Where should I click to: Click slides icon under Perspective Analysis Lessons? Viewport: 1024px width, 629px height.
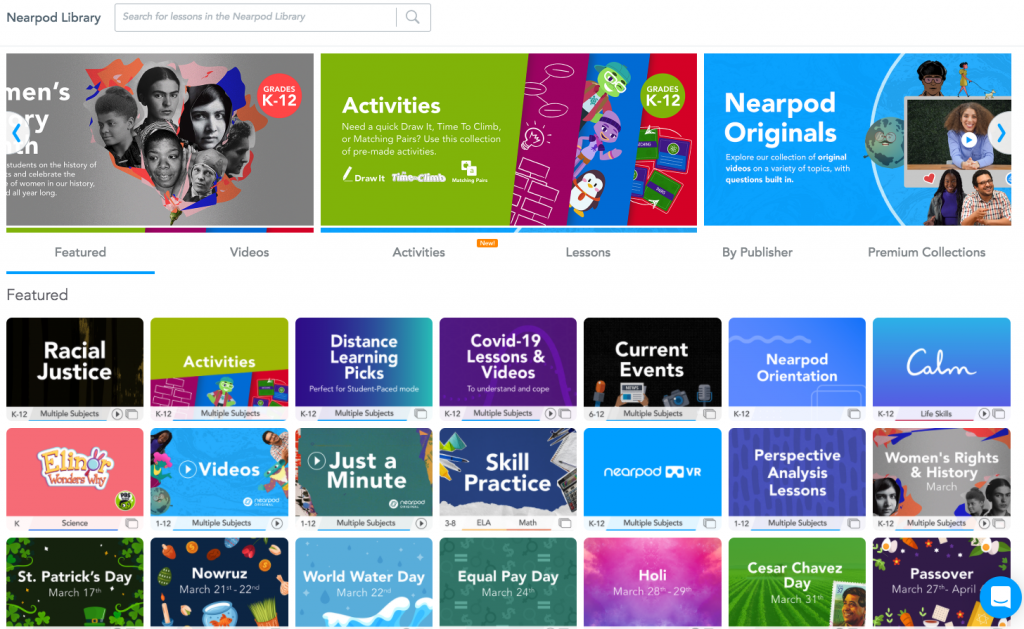[x=854, y=524]
